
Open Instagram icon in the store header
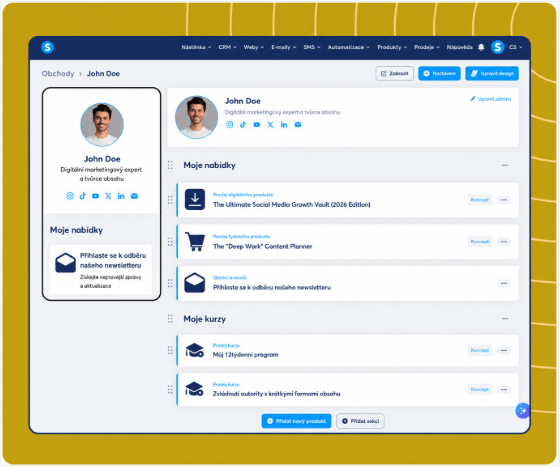click(230, 125)
